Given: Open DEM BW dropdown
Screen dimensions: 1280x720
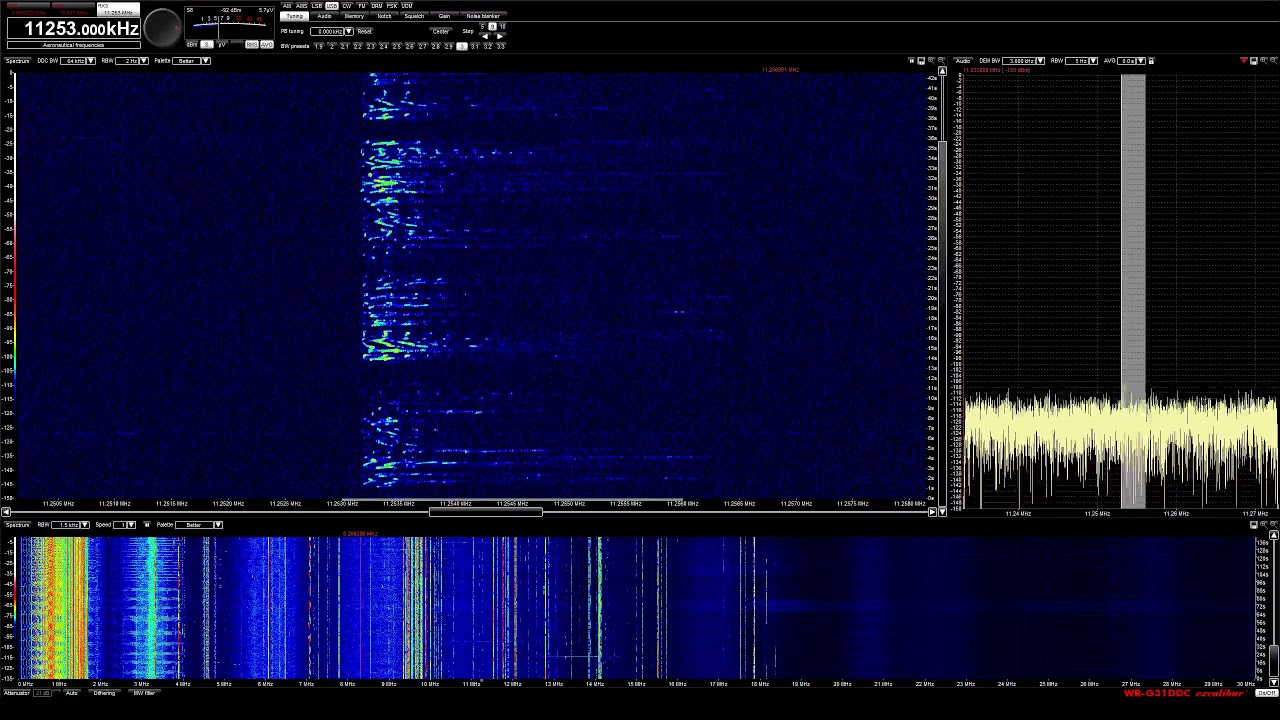Looking at the screenshot, I should click(x=1041, y=61).
